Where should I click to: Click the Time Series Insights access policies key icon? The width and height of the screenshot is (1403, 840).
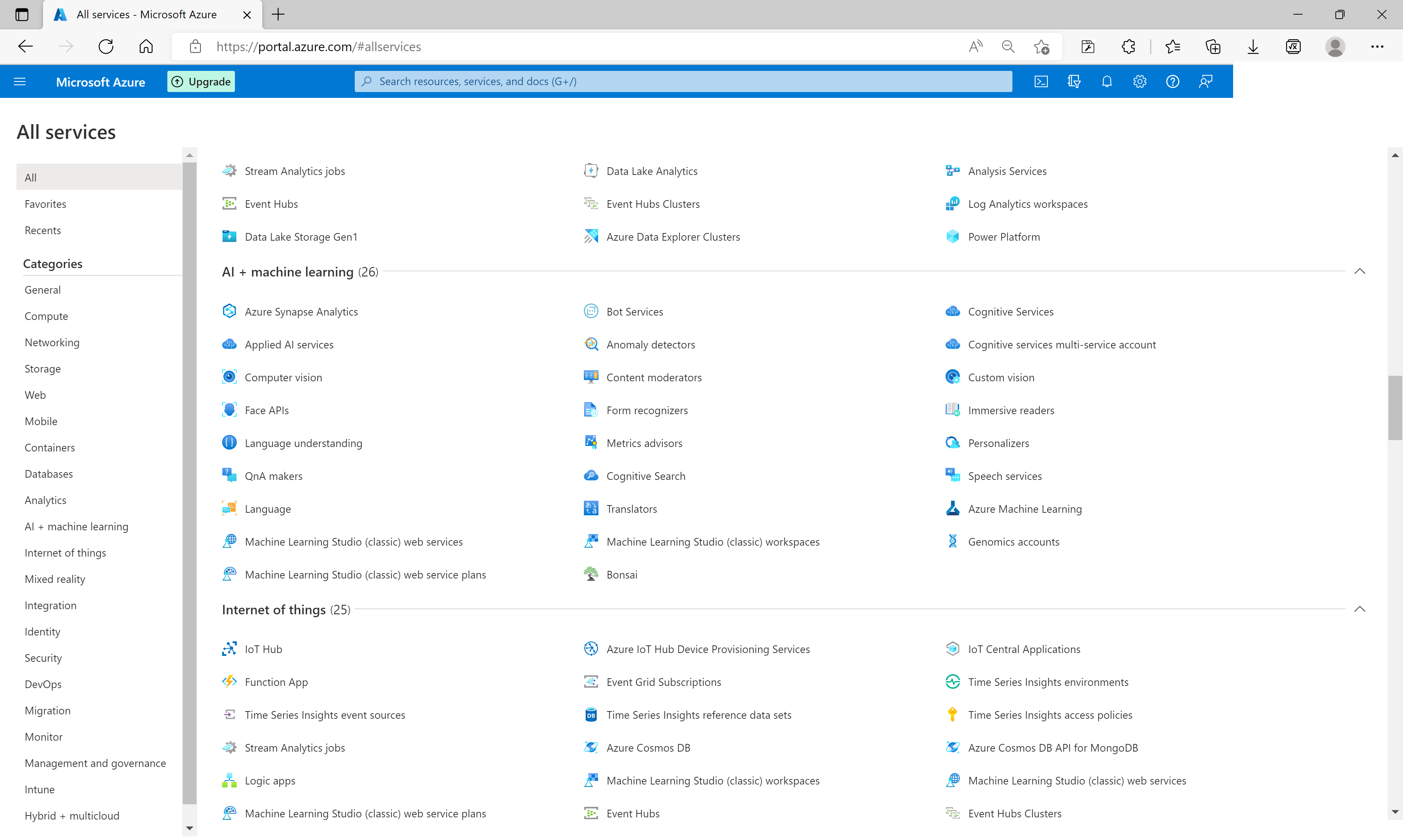click(x=952, y=714)
